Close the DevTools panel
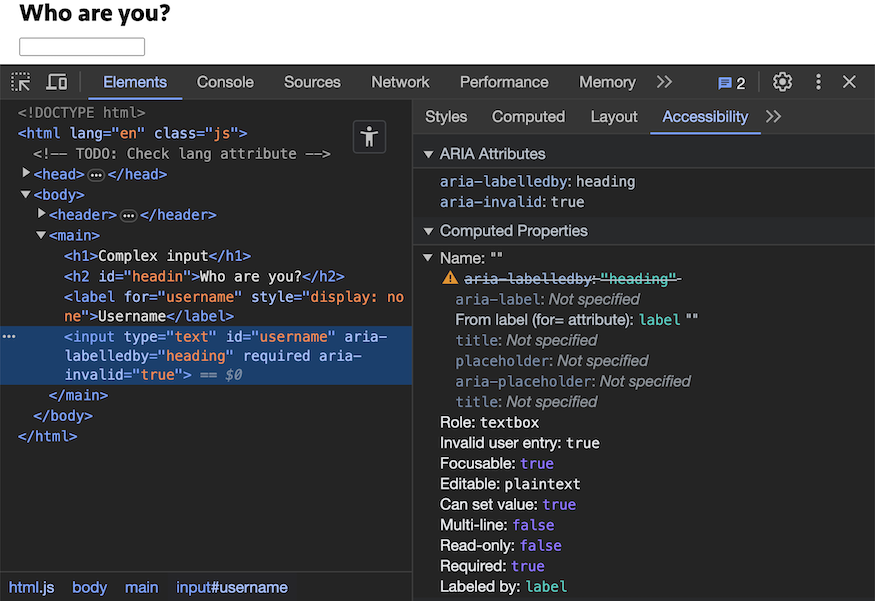The width and height of the screenshot is (875, 601). (849, 82)
